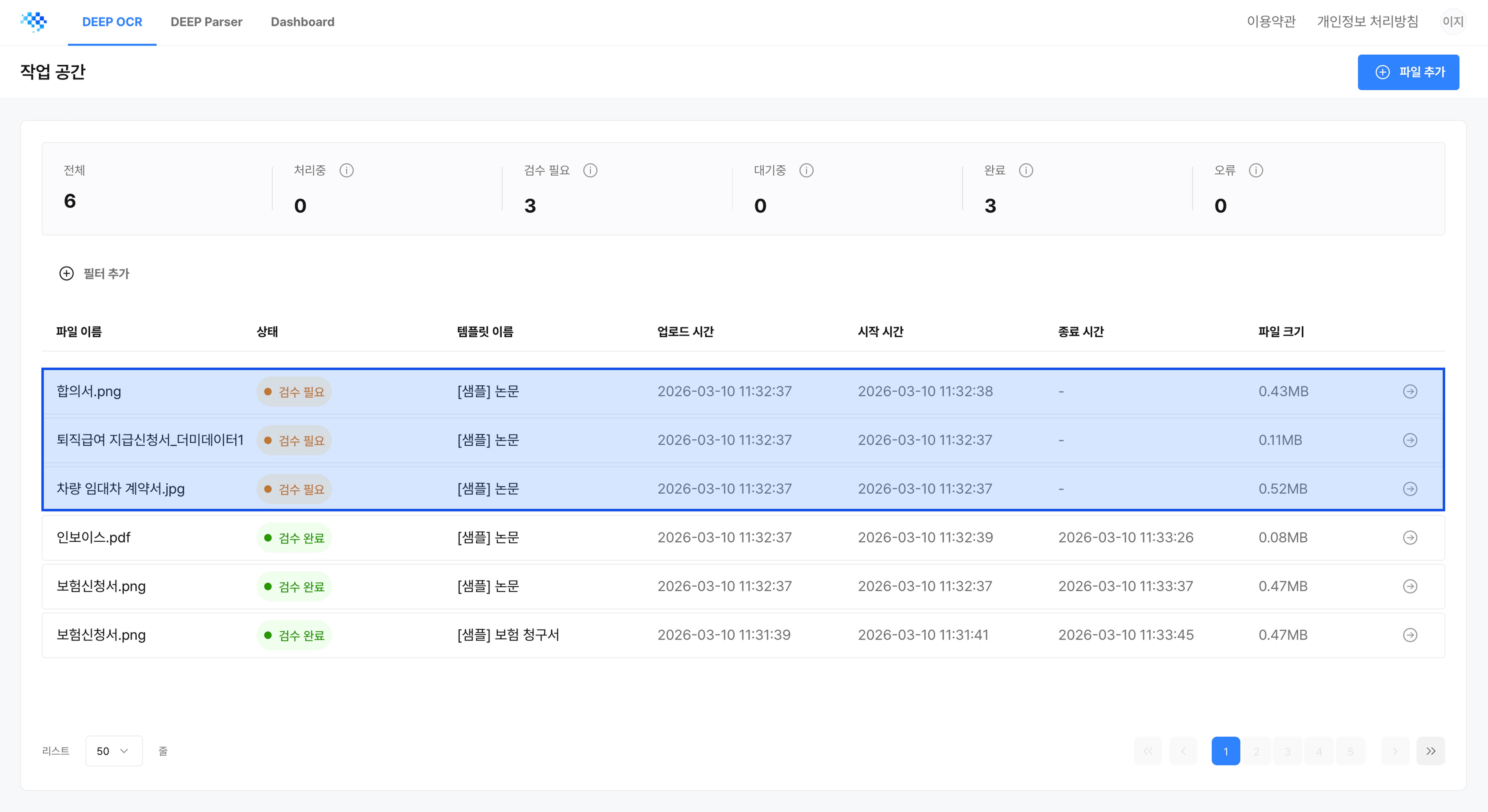Open the 이용약관 link

coord(1271,22)
